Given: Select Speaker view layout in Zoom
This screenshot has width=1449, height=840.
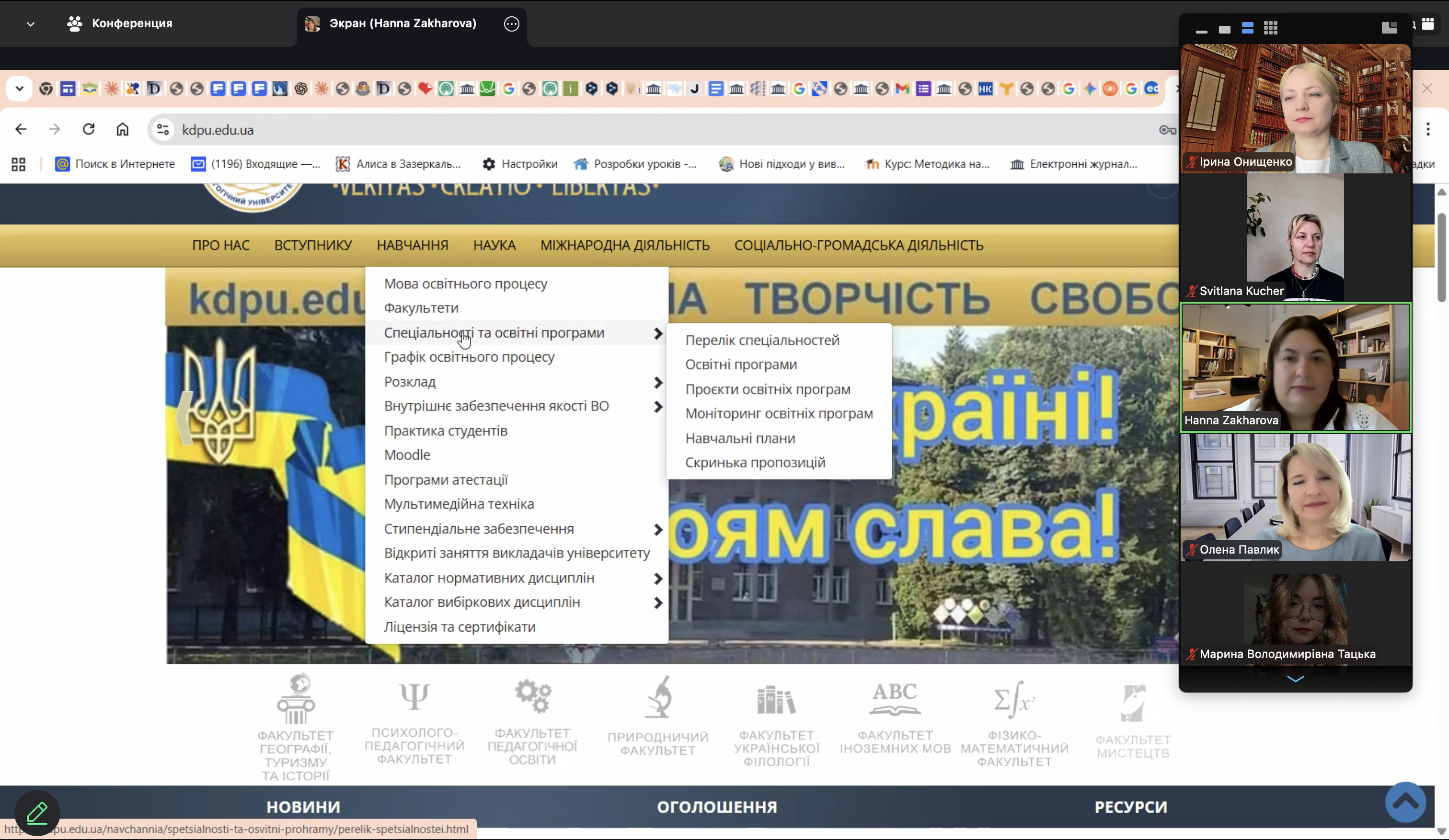Looking at the screenshot, I should pos(1247,28).
